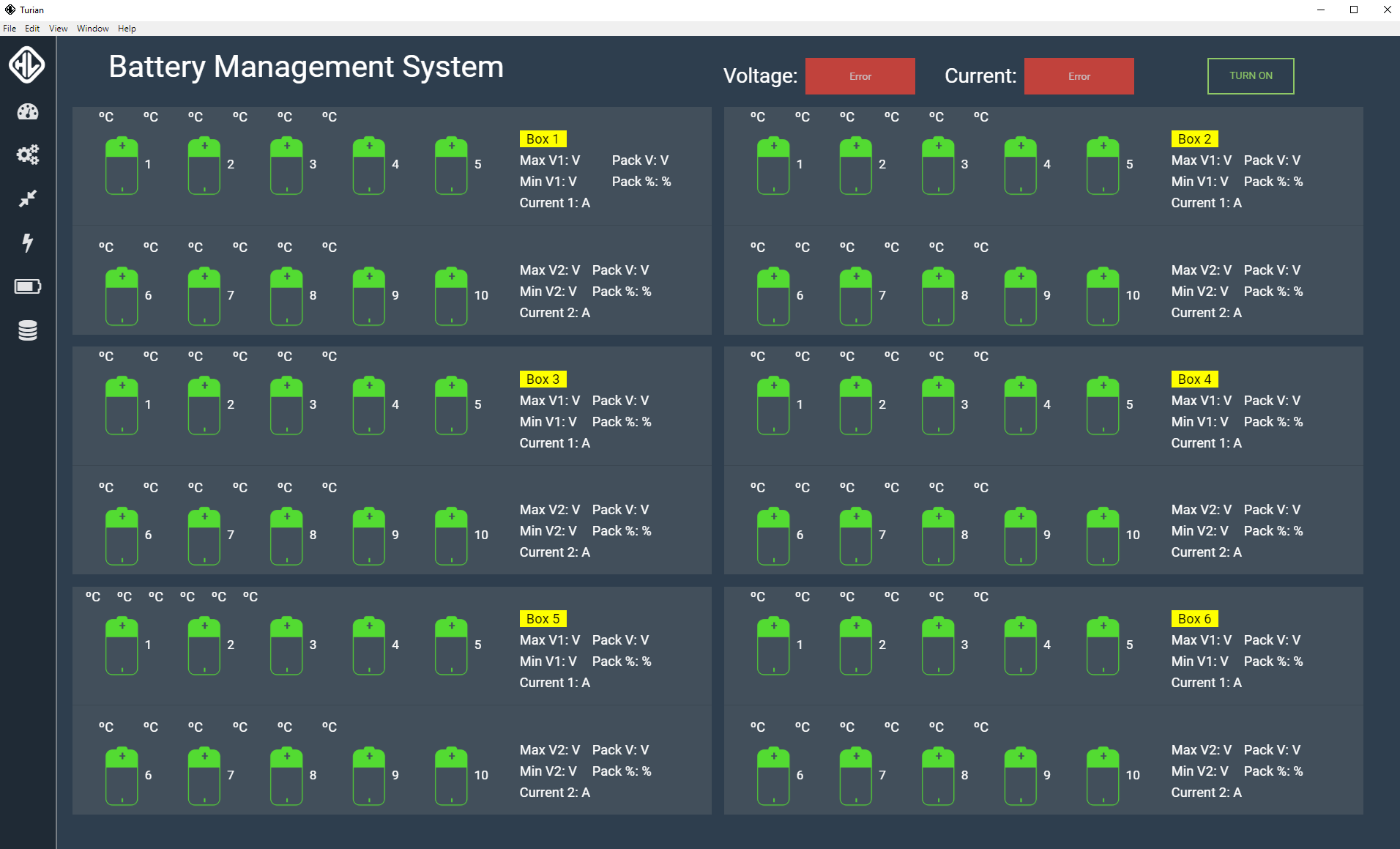The height and width of the screenshot is (849, 1400).
Task: Click battery cell 2 in Box 5
Action: (204, 645)
